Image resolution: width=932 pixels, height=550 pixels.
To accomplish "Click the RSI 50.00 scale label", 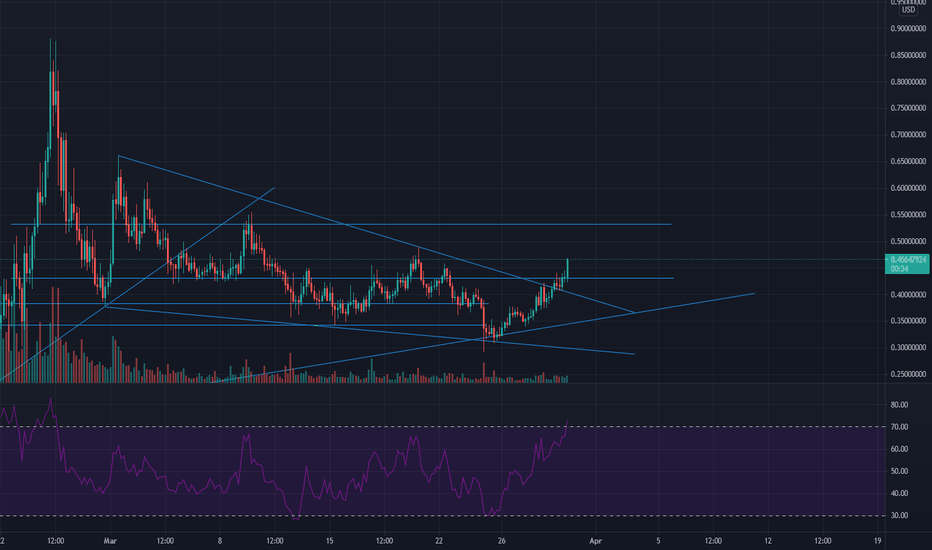I will (899, 471).
